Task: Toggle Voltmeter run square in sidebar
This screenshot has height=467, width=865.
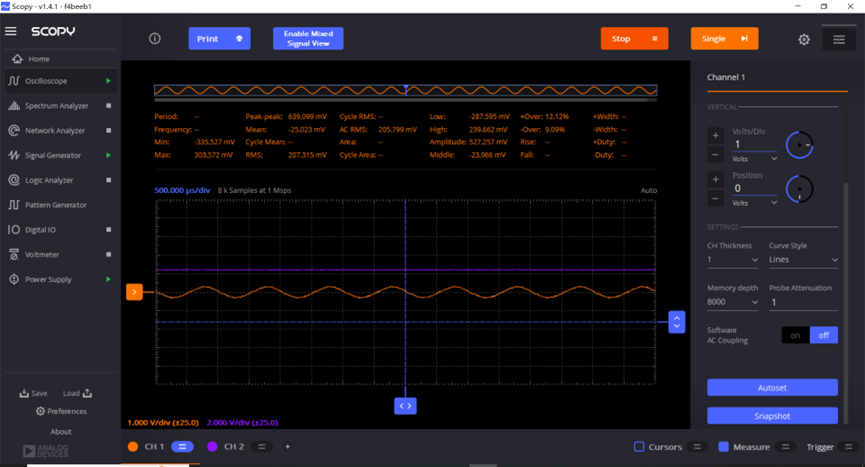Action: pos(108,254)
